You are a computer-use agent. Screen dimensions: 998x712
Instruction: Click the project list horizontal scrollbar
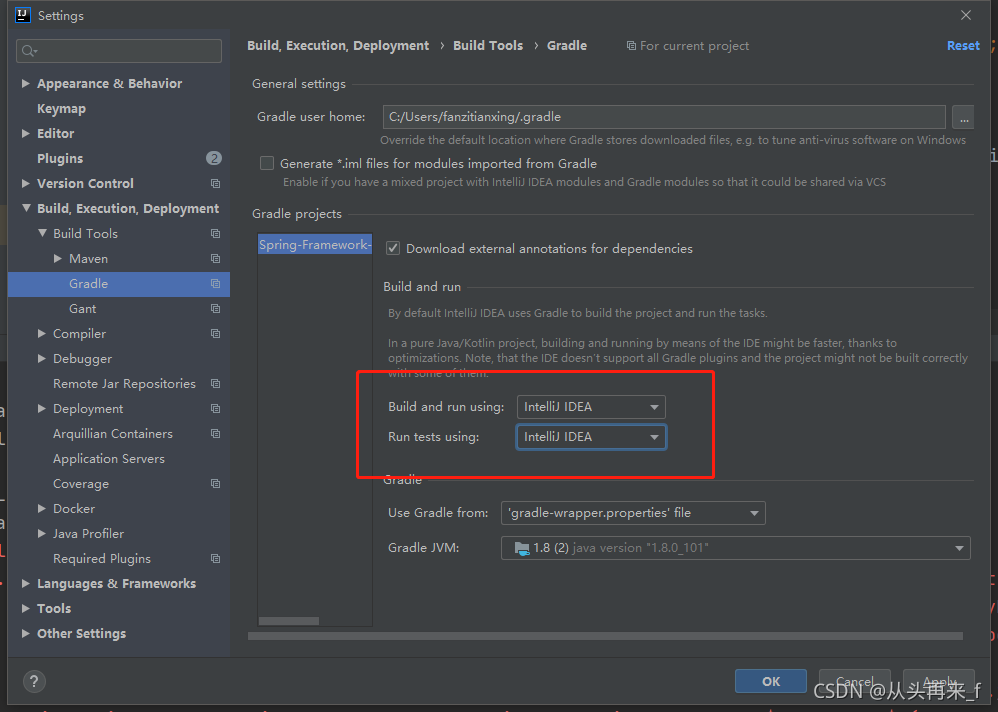289,621
